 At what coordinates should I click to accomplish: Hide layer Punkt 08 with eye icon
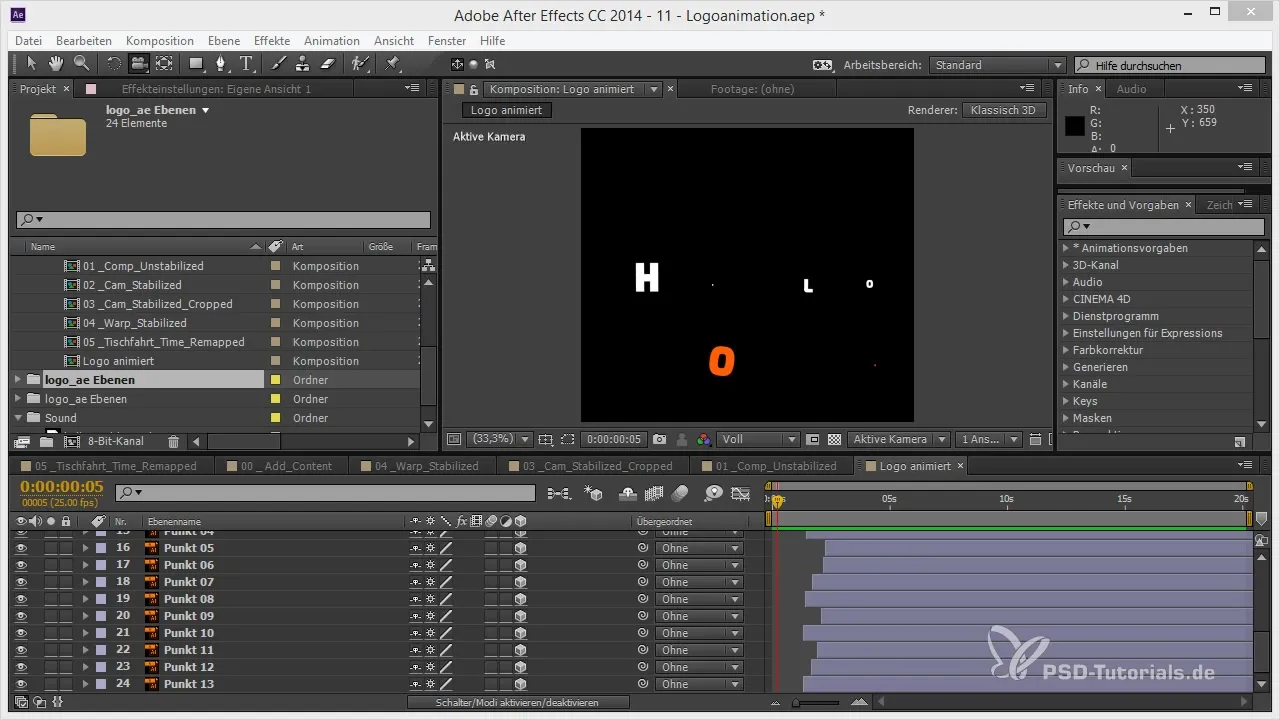coord(21,599)
